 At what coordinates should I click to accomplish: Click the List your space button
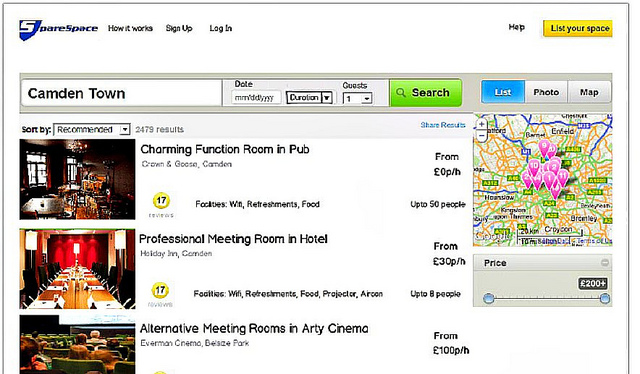point(578,29)
